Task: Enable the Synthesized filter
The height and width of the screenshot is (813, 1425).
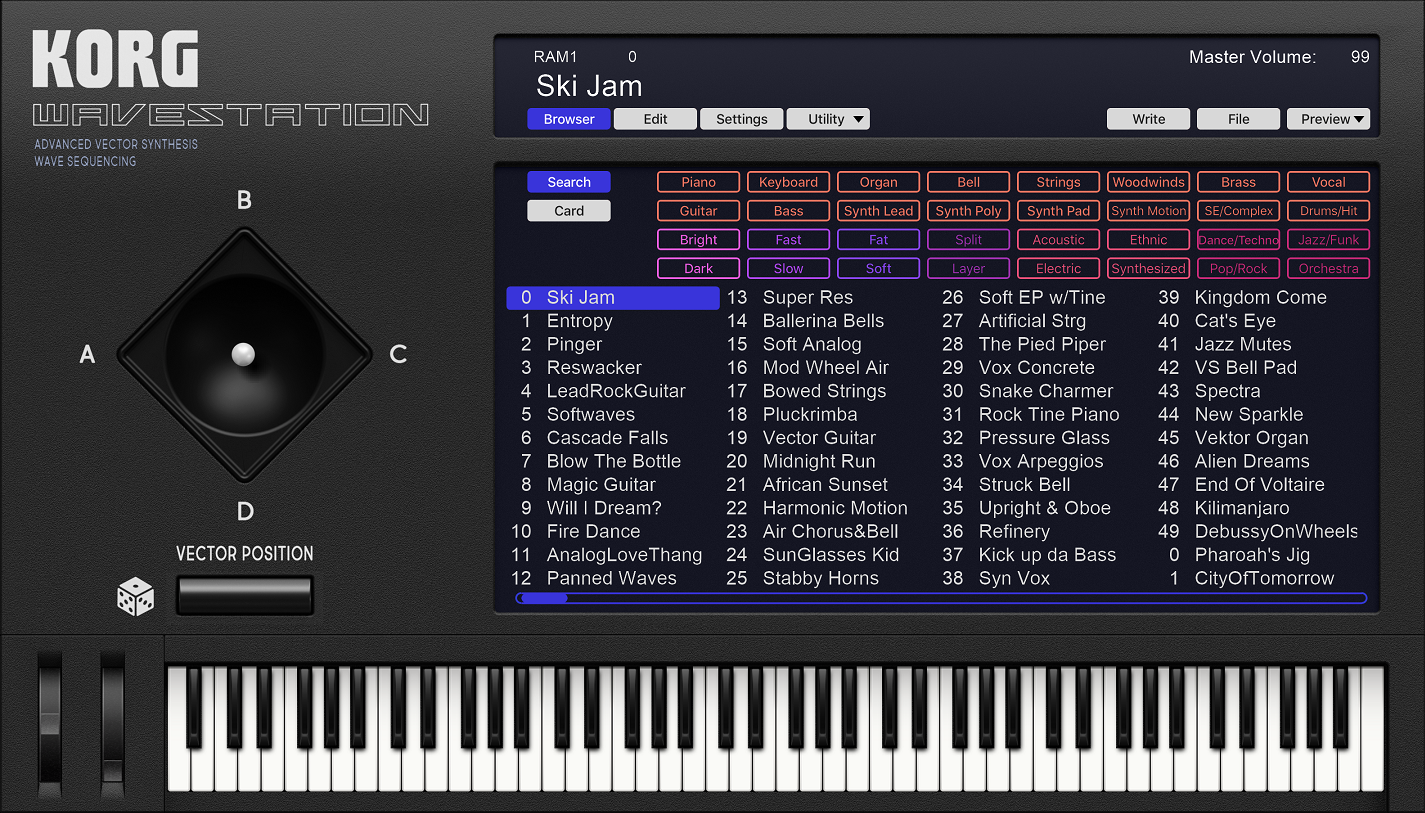Action: click(x=1148, y=268)
